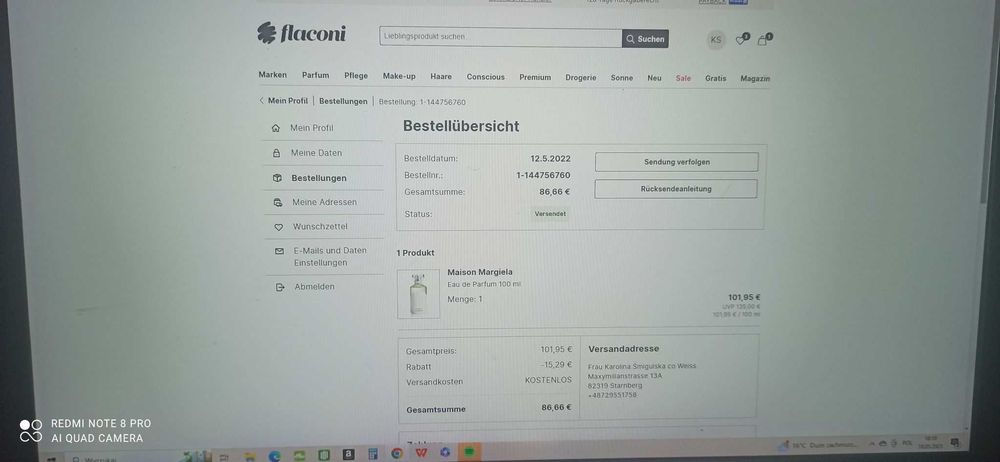
Task: Click the flaconi logo
Action: tap(301, 33)
